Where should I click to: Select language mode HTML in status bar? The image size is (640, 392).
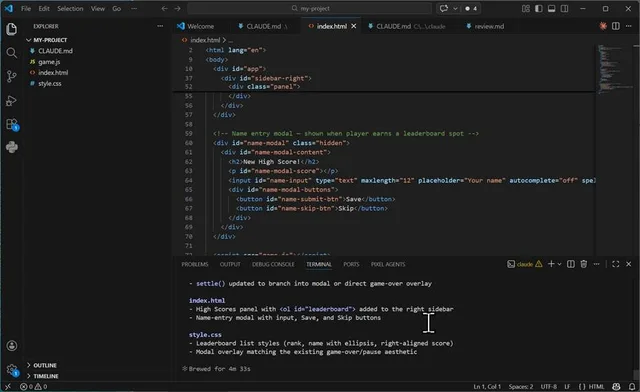click(596, 386)
